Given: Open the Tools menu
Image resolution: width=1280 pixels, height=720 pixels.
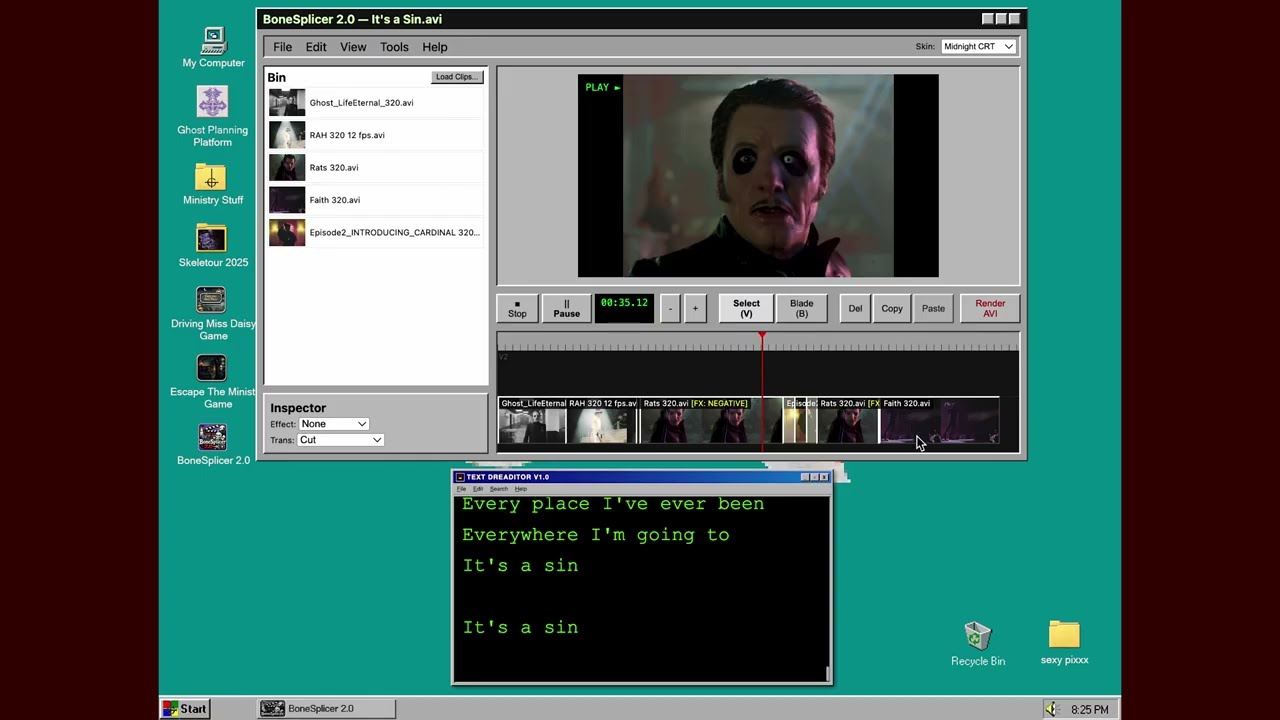Looking at the screenshot, I should [394, 47].
